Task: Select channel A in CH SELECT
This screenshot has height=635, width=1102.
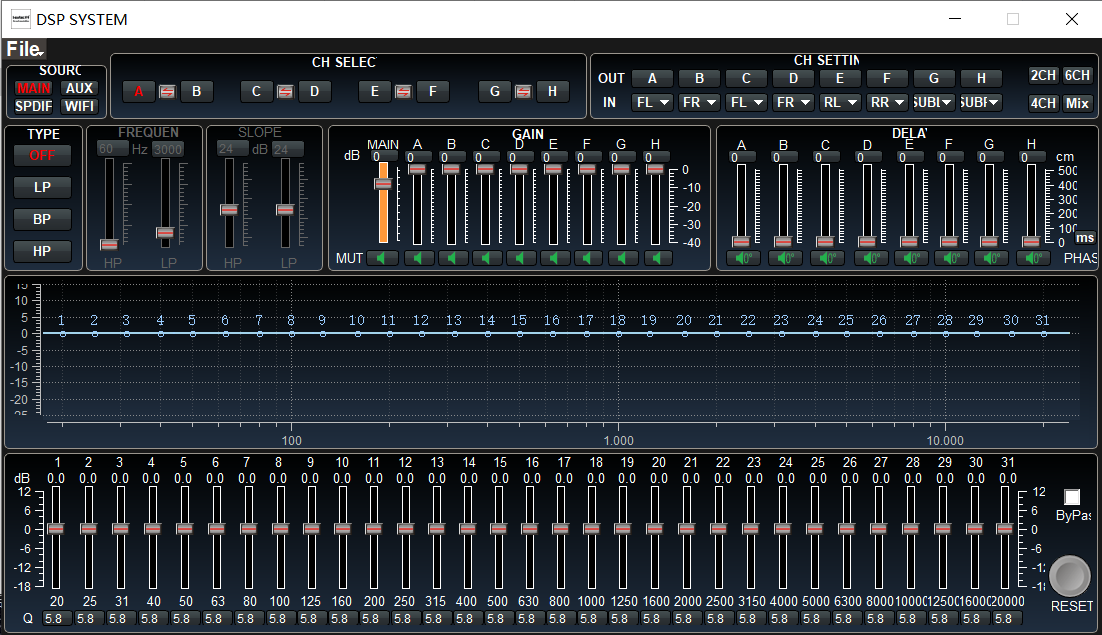Action: pyautogui.click(x=139, y=92)
